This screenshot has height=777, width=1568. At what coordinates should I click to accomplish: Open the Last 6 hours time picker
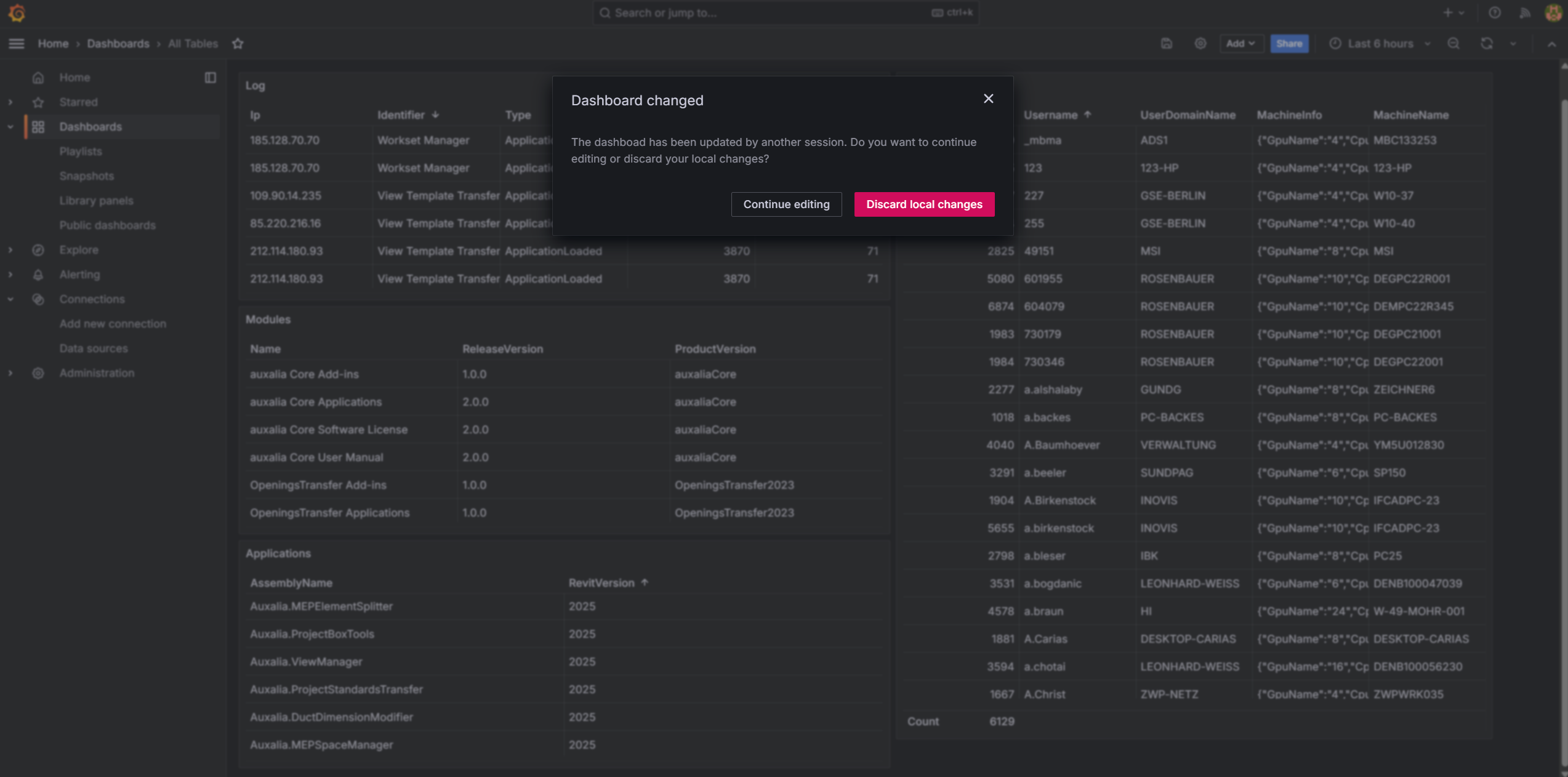(1379, 44)
